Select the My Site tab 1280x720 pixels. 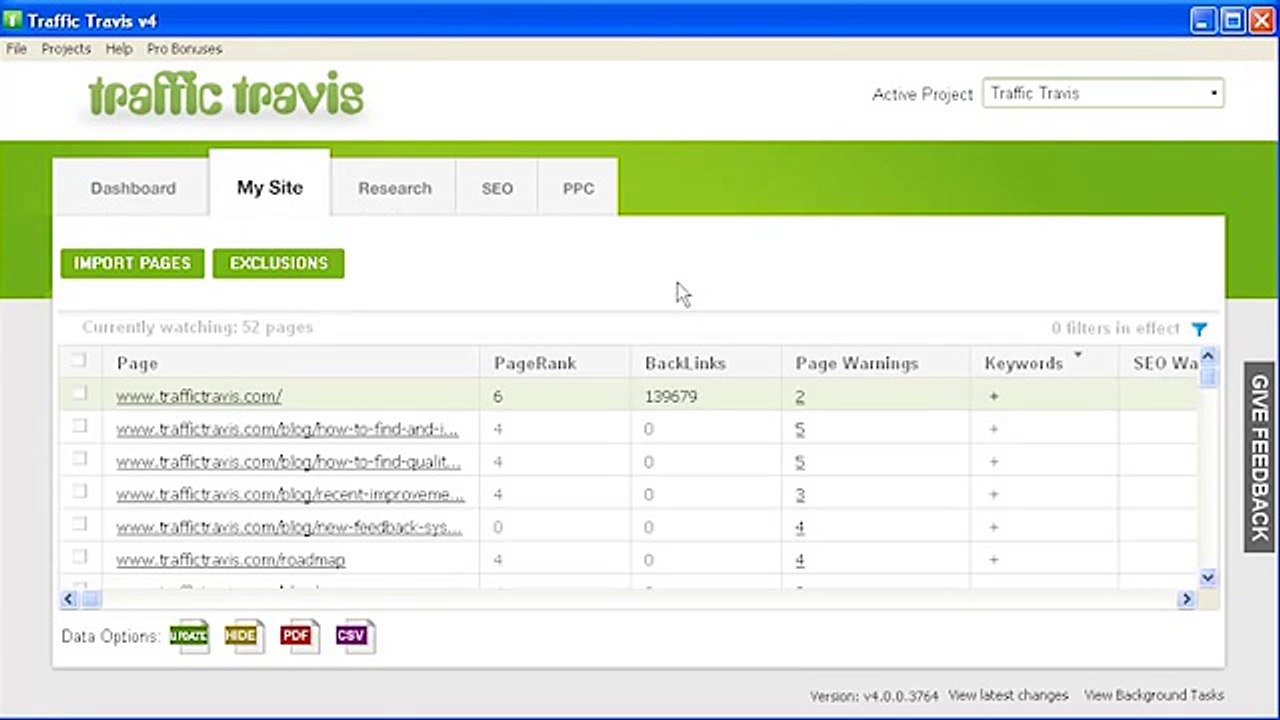[270, 187]
